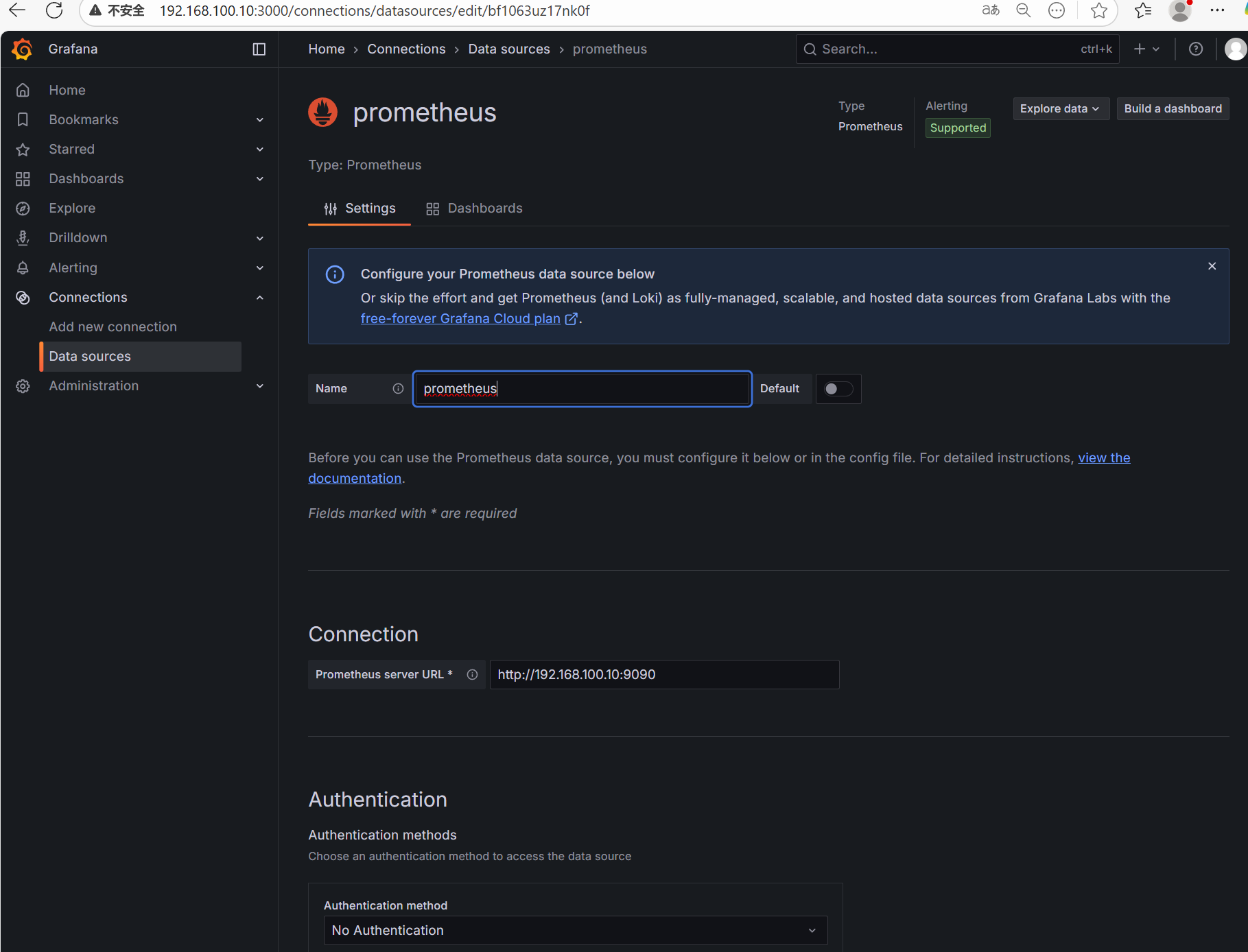Click Home in the breadcrumb
This screenshot has height=952, width=1248.
click(x=327, y=49)
